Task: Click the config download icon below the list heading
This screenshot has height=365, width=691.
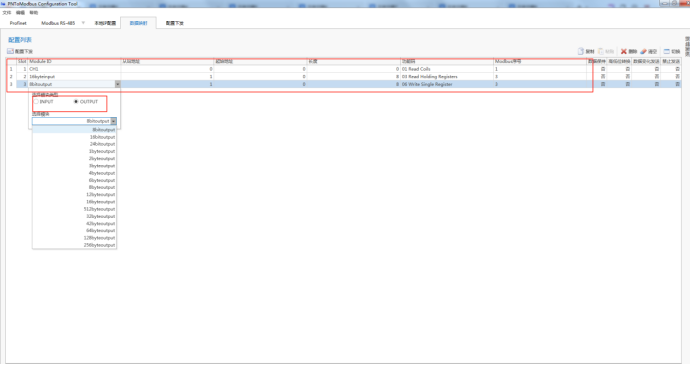Action: (x=10, y=52)
